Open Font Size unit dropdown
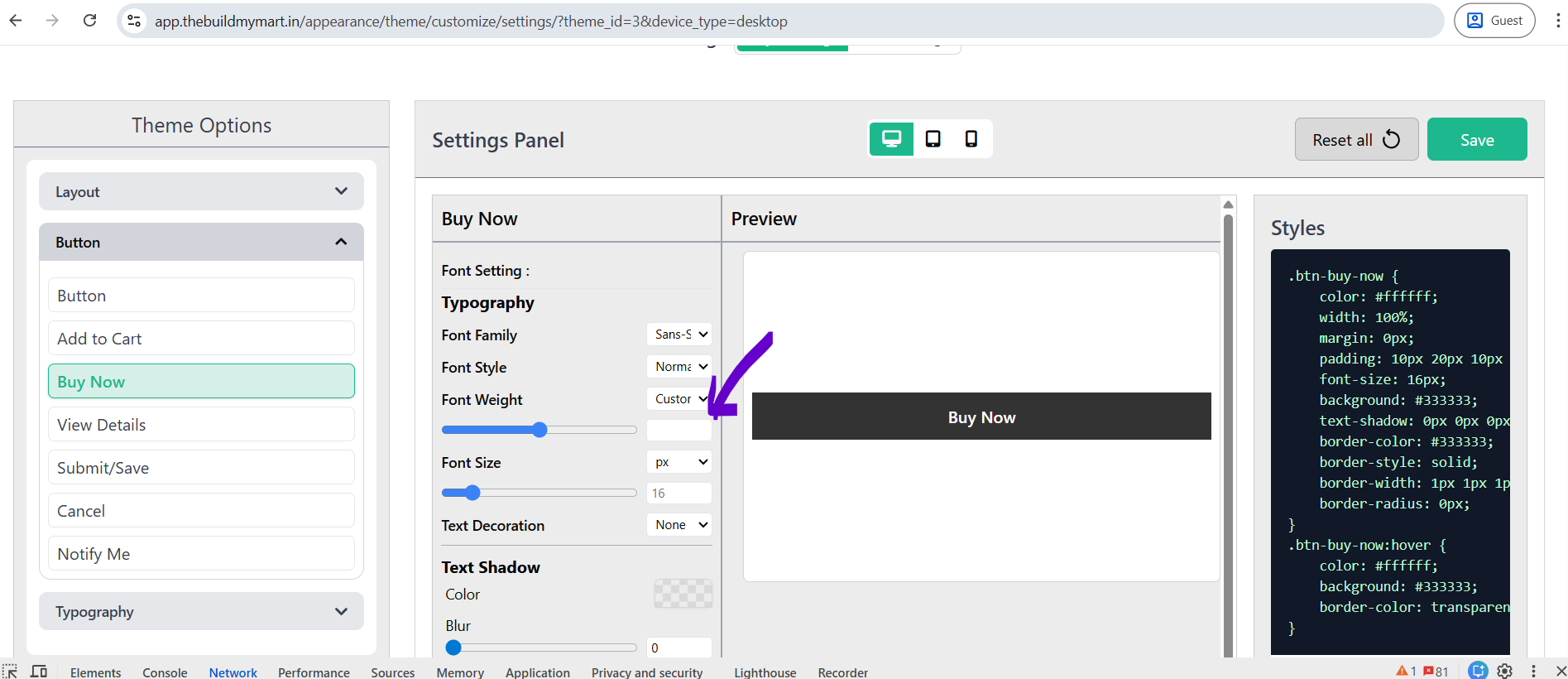 679,461
